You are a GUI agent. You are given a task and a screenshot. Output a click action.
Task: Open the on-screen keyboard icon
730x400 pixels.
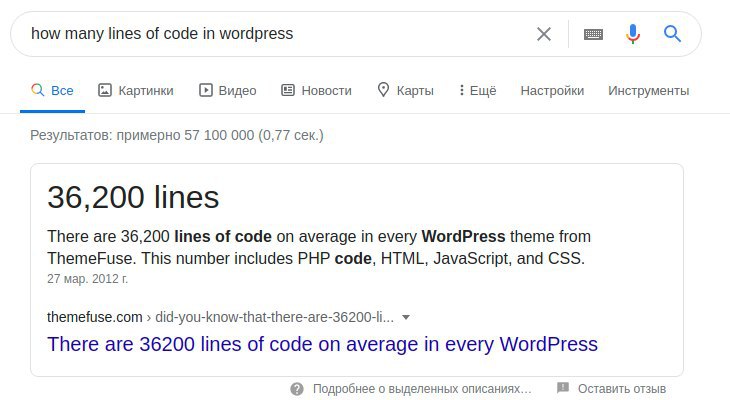tap(593, 34)
